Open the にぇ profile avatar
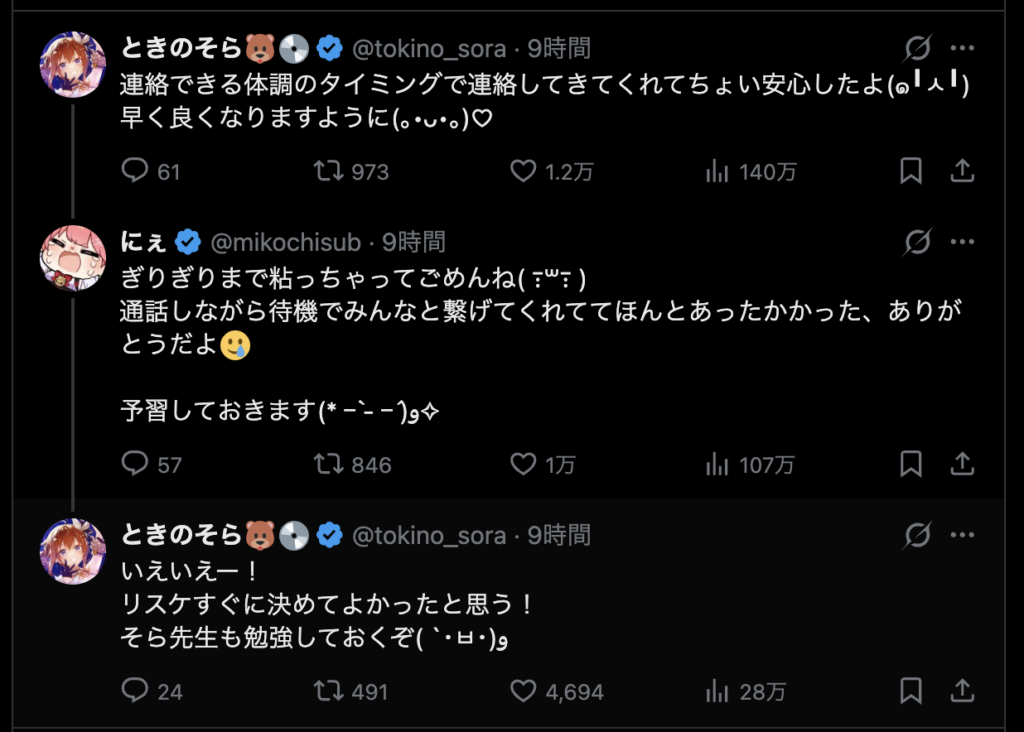1024x732 pixels. 72,258
